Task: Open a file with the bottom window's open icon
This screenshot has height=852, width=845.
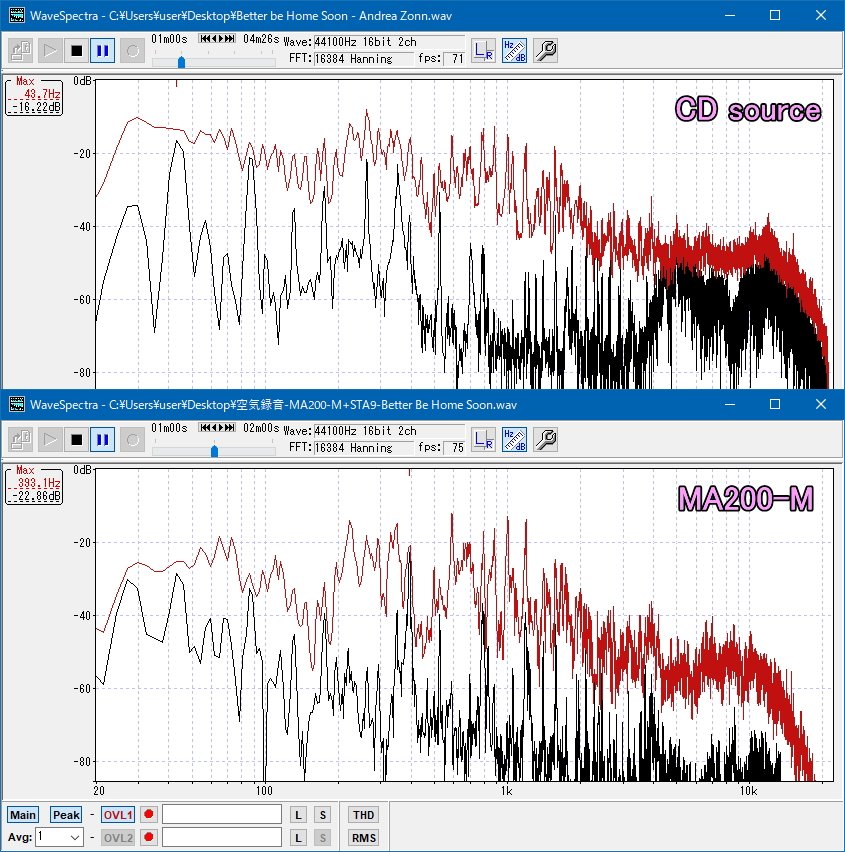Action: (21, 439)
